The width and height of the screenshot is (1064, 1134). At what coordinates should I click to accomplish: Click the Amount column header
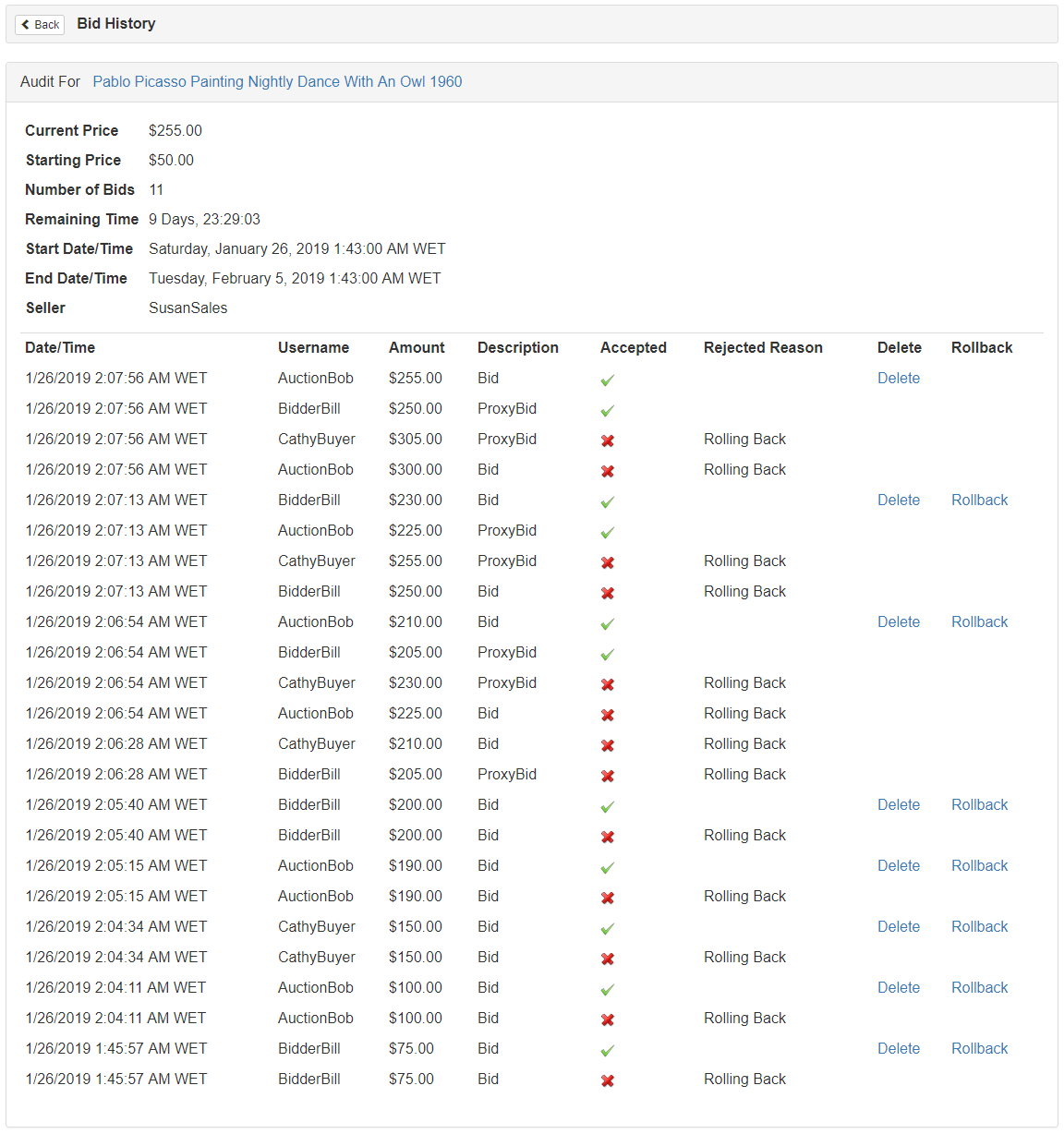click(417, 347)
